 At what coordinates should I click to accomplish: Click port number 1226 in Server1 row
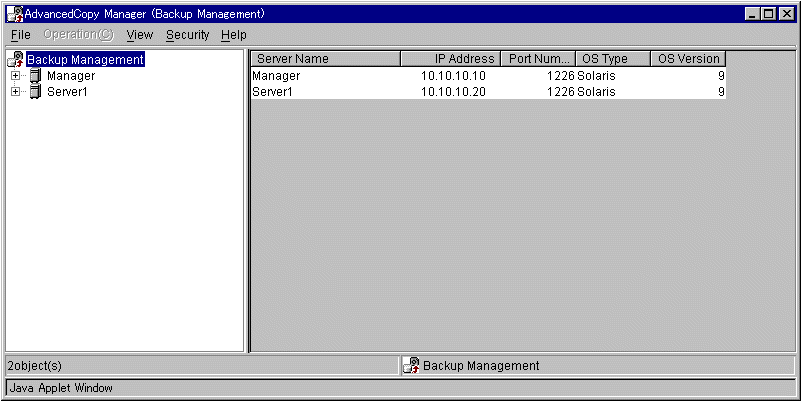click(x=561, y=92)
